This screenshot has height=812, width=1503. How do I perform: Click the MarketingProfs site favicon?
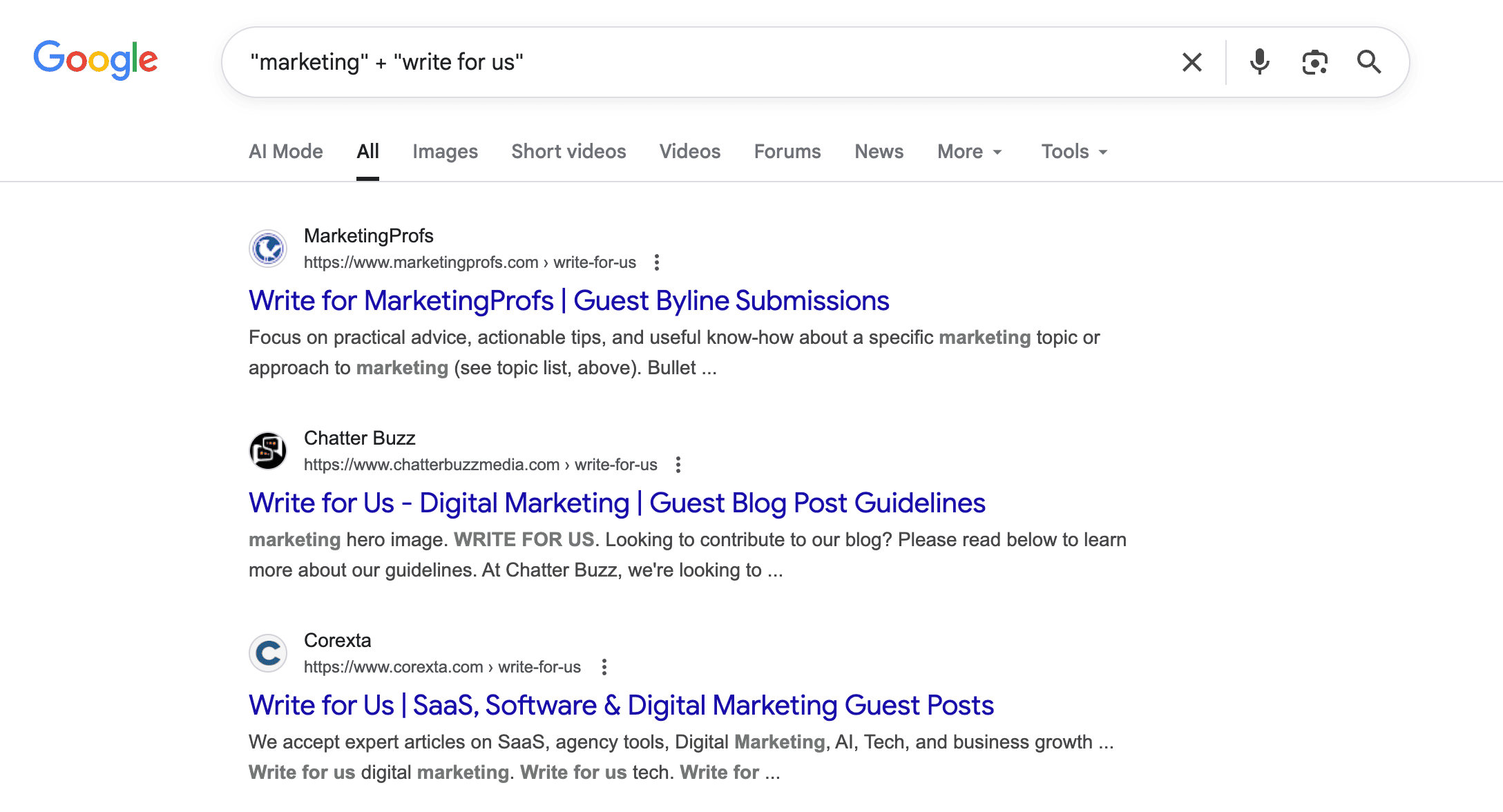coord(267,249)
